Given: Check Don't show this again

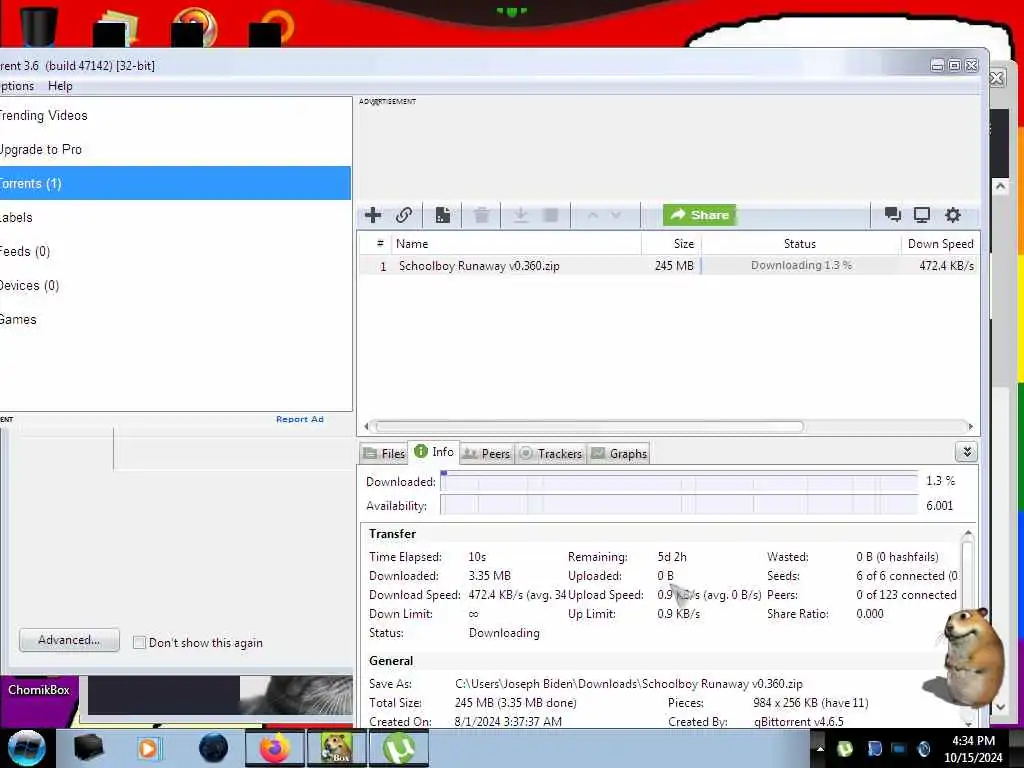Looking at the screenshot, I should pos(139,643).
